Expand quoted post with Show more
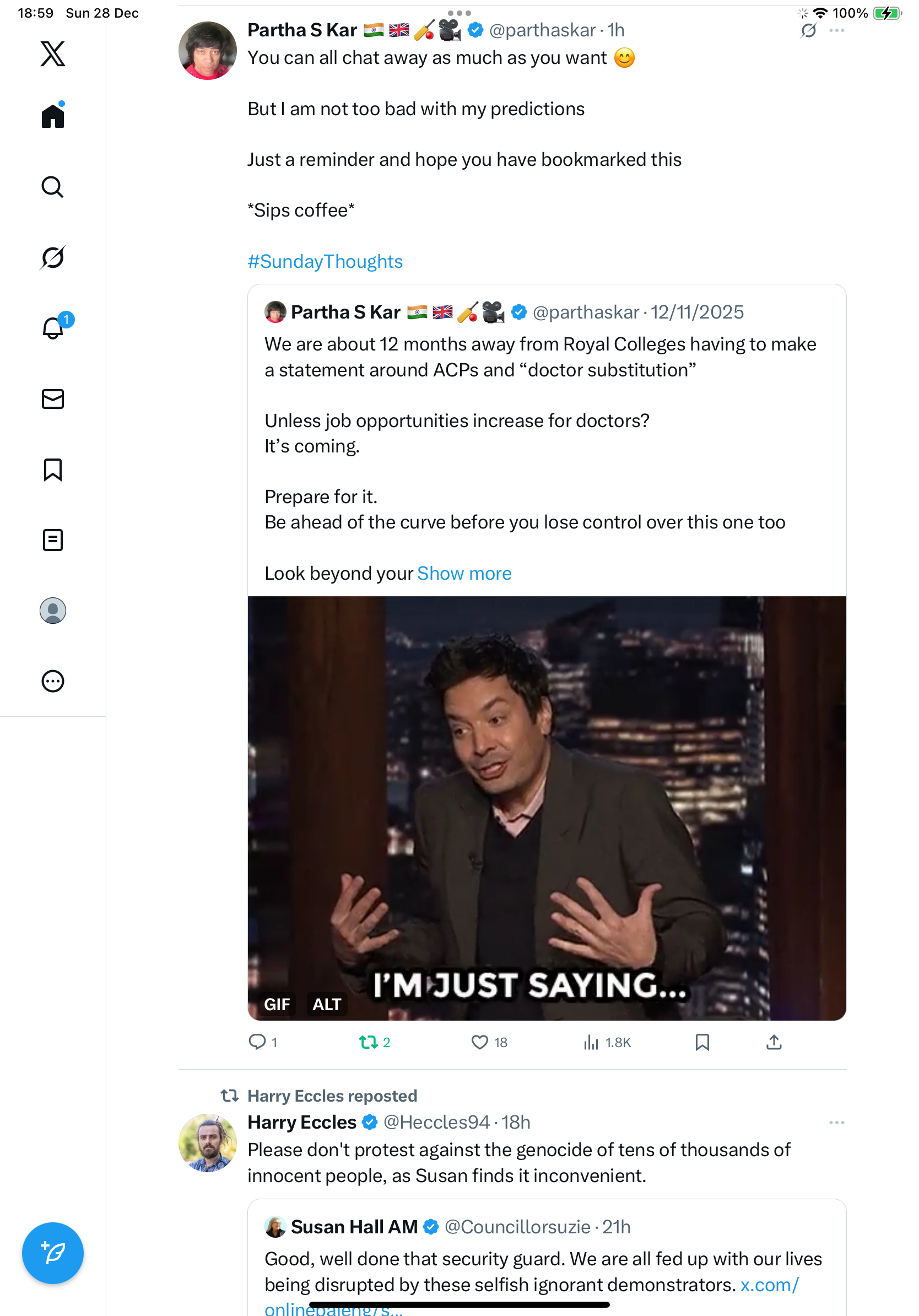This screenshot has width=919, height=1316. tap(464, 573)
